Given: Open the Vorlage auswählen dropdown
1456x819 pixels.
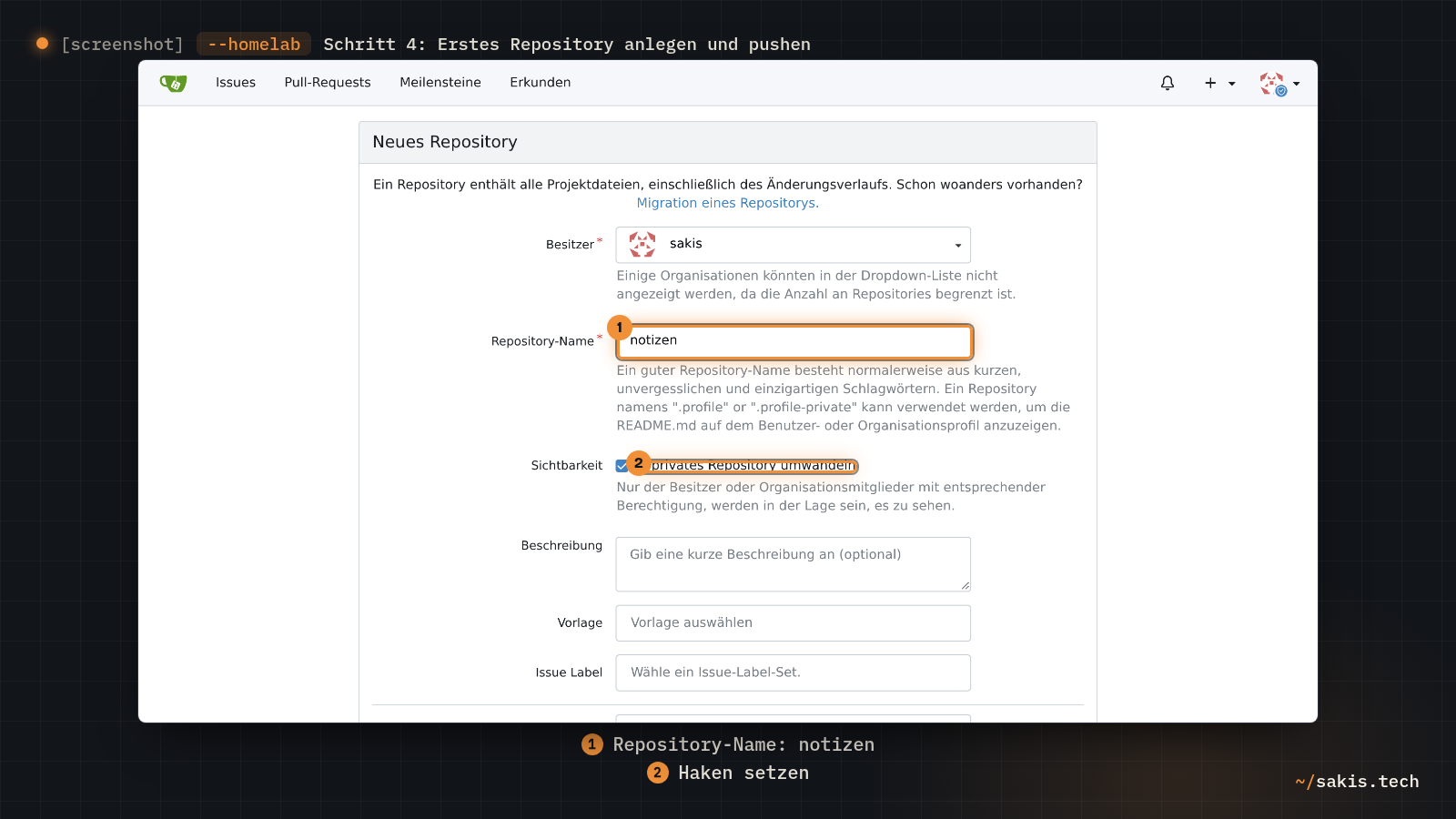Looking at the screenshot, I should 794,623.
